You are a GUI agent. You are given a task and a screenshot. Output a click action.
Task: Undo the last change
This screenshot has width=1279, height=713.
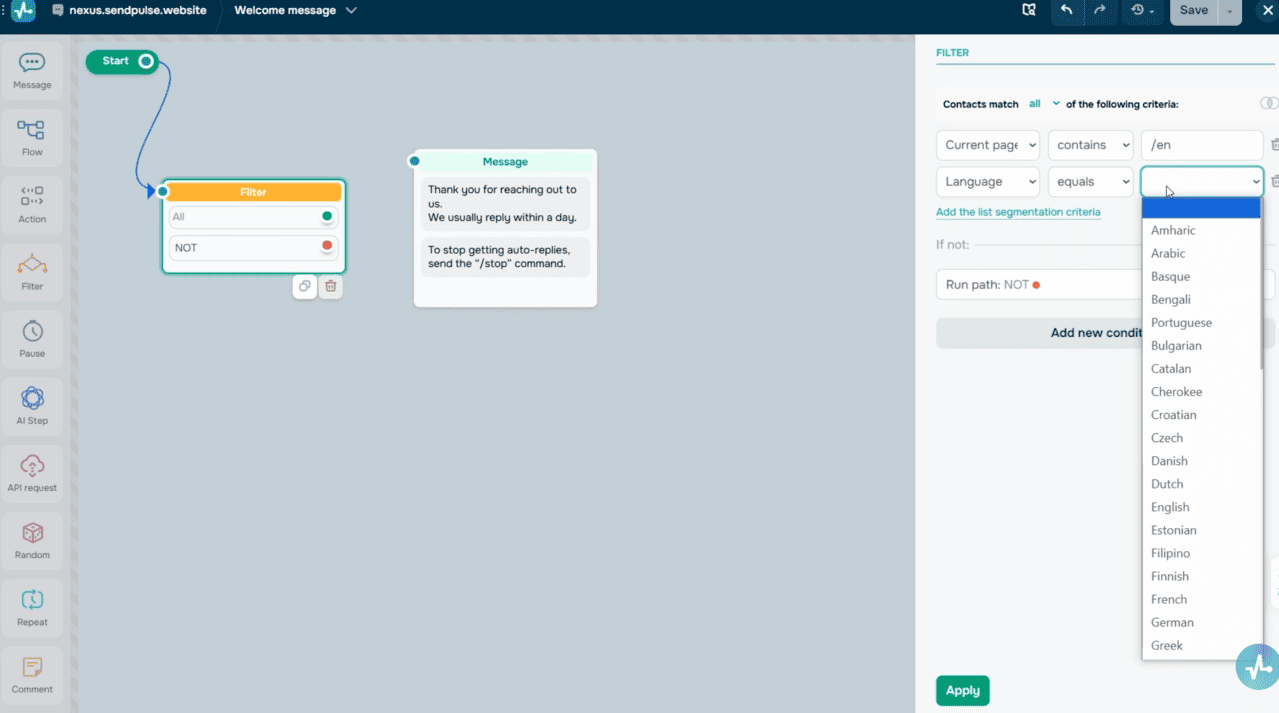1066,10
